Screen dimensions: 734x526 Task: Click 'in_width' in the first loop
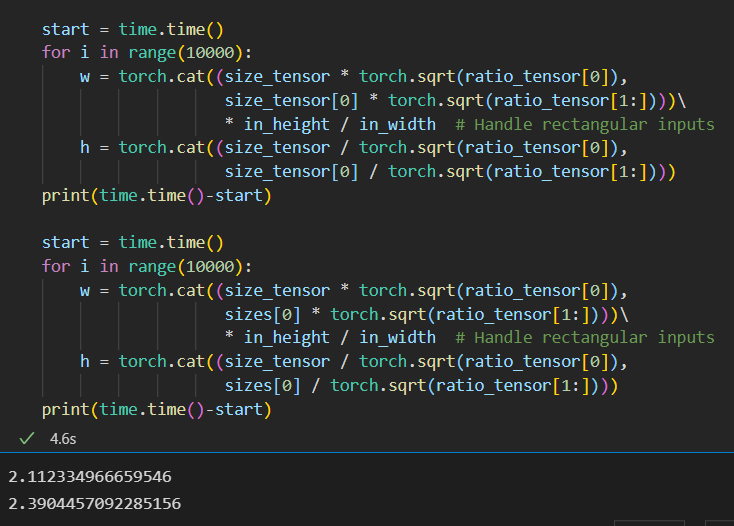(x=397, y=124)
